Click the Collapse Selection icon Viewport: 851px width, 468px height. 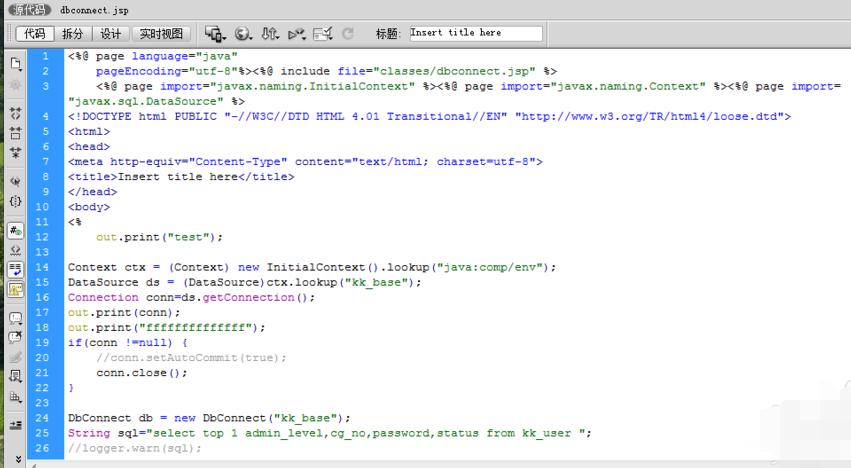tap(15, 133)
